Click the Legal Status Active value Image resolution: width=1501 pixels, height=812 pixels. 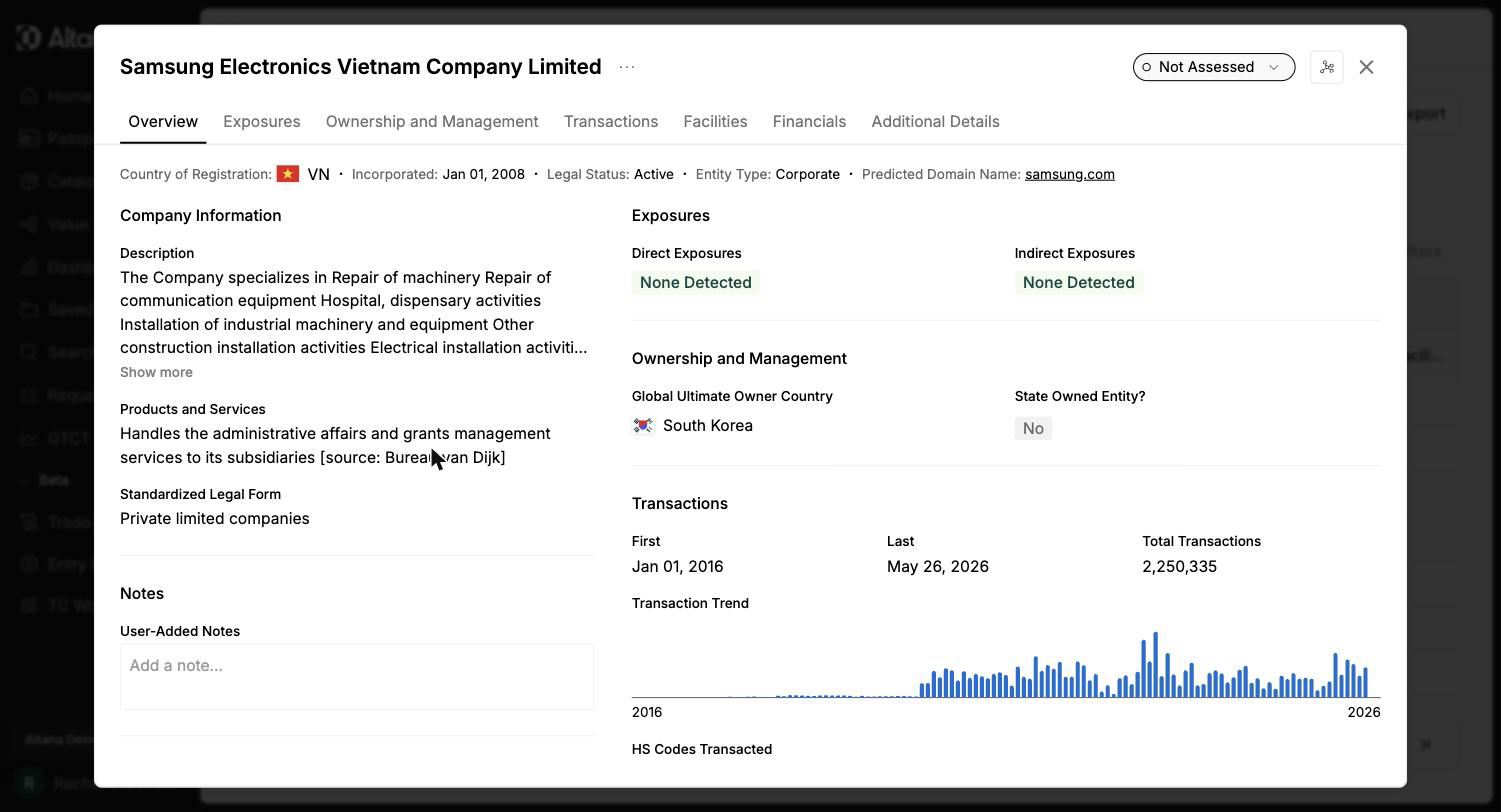[x=653, y=174]
